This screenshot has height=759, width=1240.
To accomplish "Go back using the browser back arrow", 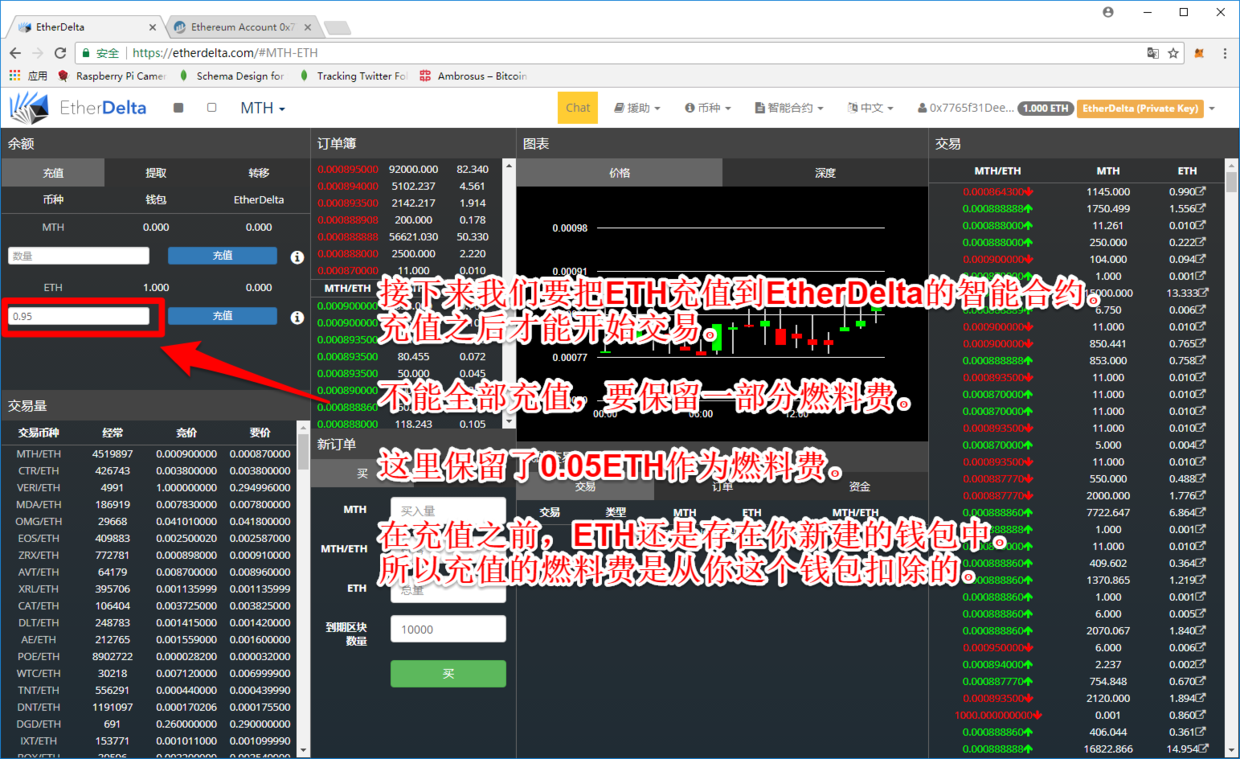I will (x=15, y=53).
